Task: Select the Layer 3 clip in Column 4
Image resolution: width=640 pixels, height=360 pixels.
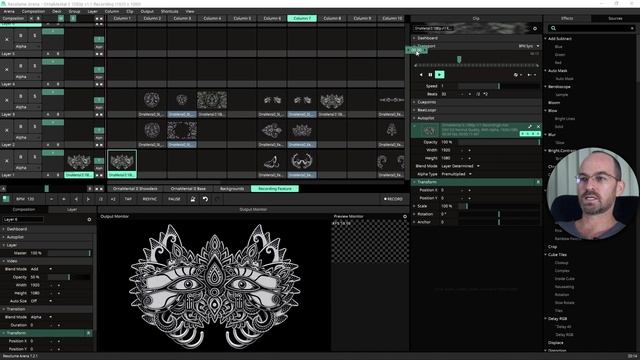Action: pyautogui.click(x=212, y=100)
